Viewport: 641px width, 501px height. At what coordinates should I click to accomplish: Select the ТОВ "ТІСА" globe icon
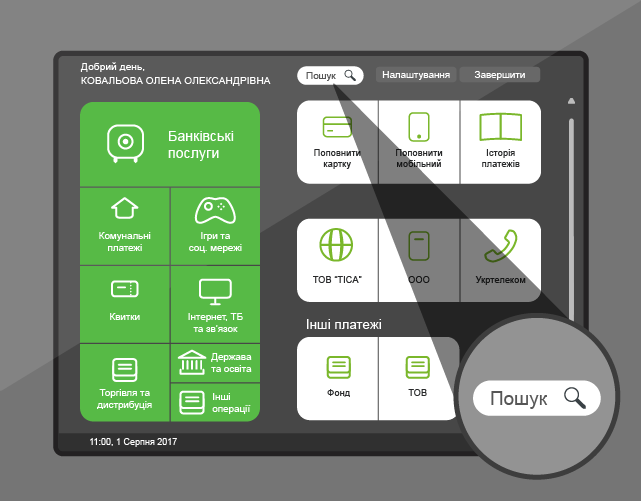336,245
